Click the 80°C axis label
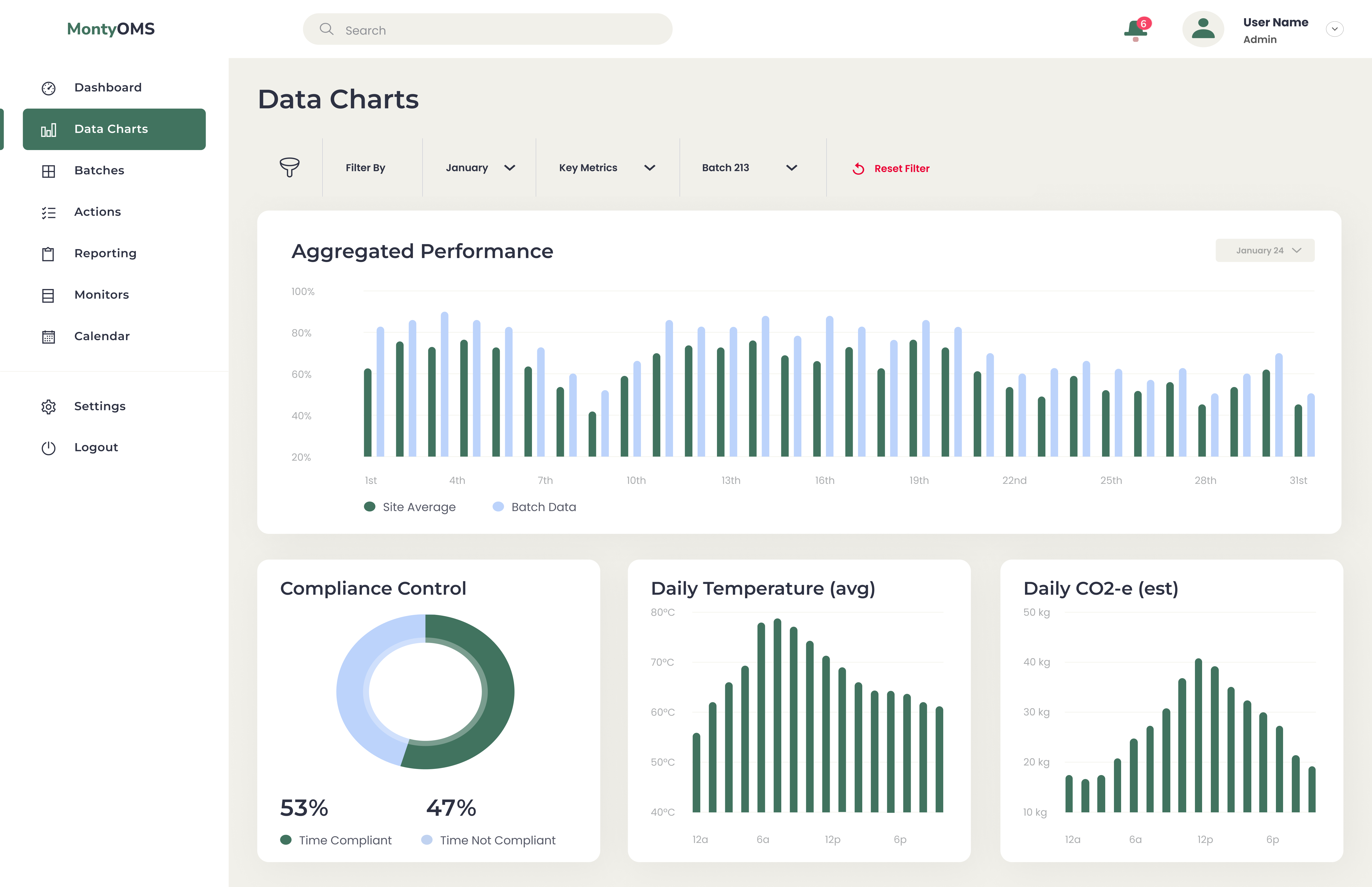This screenshot has height=887, width=1372. 663,612
